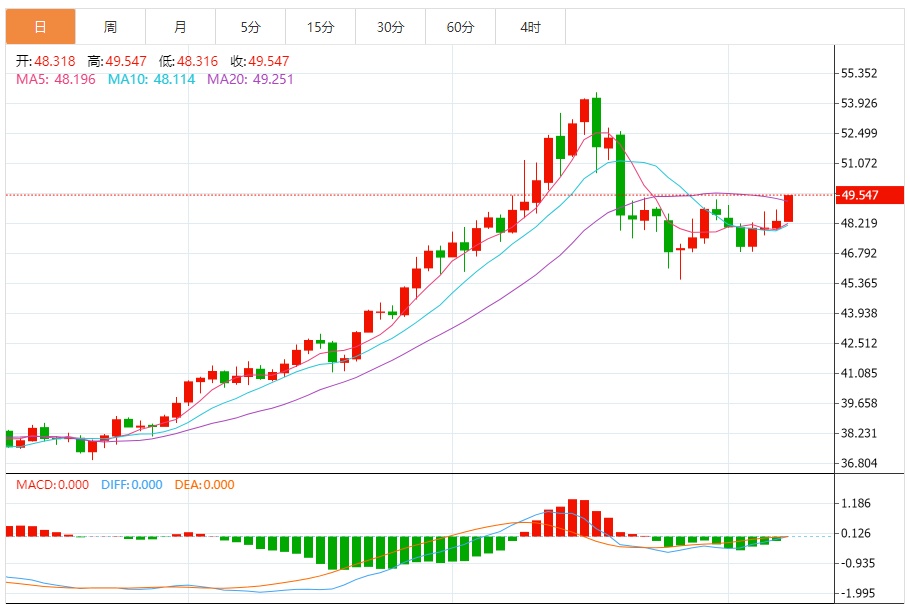Image resolution: width=910 pixels, height=604 pixels.
Task: Click the DEA:0.000 label
Action: coord(204,485)
